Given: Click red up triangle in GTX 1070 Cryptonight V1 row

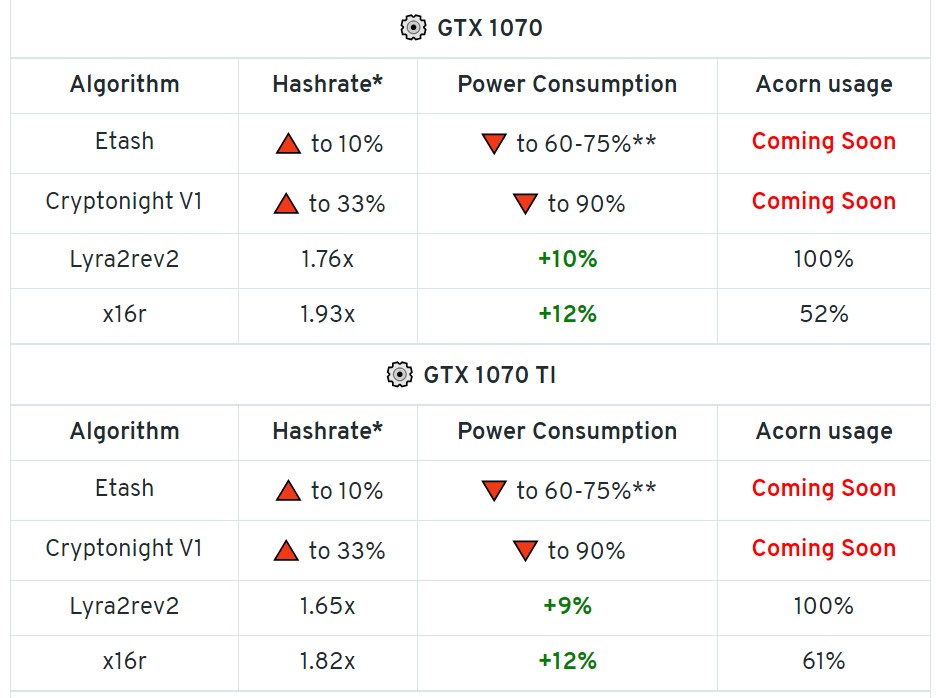Looking at the screenshot, I should click(x=286, y=204).
